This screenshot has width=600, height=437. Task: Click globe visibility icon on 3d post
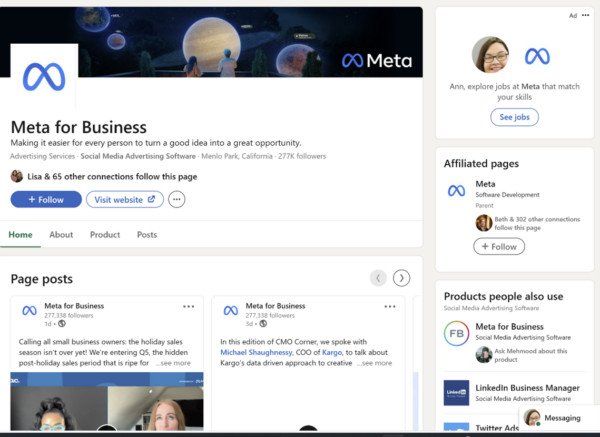[263, 324]
